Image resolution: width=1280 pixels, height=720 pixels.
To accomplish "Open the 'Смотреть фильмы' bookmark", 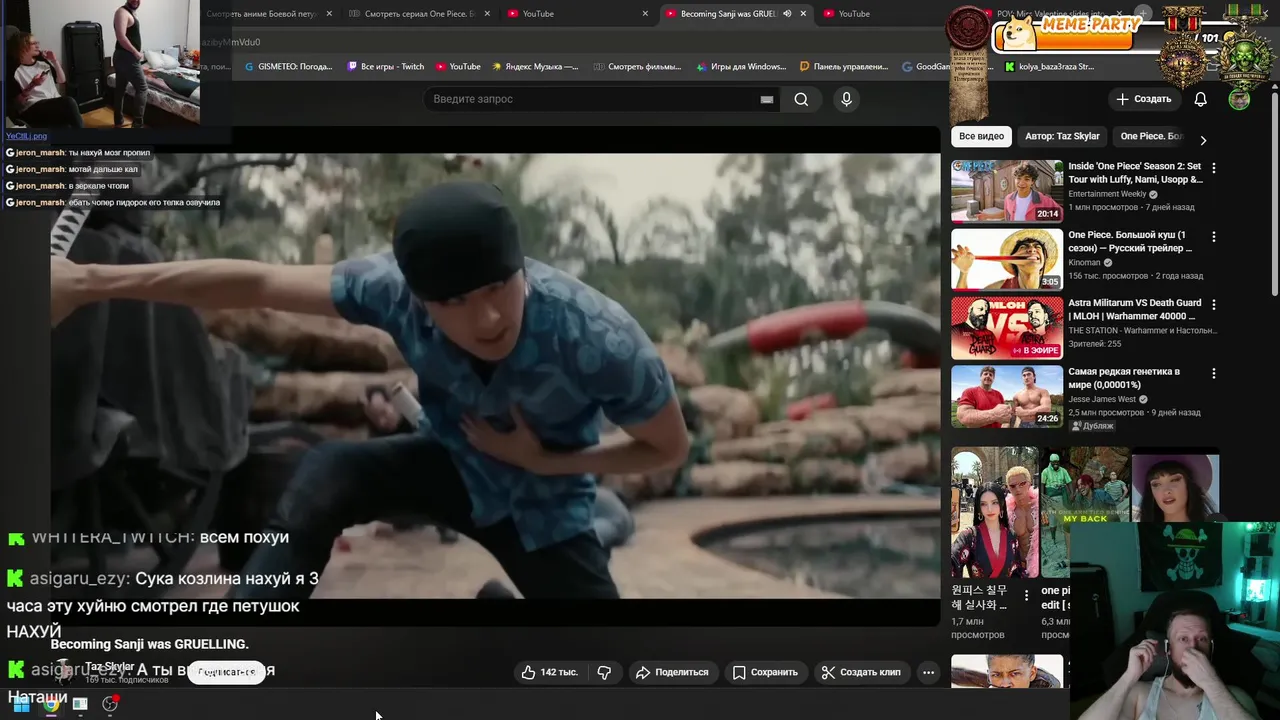I will coord(636,67).
